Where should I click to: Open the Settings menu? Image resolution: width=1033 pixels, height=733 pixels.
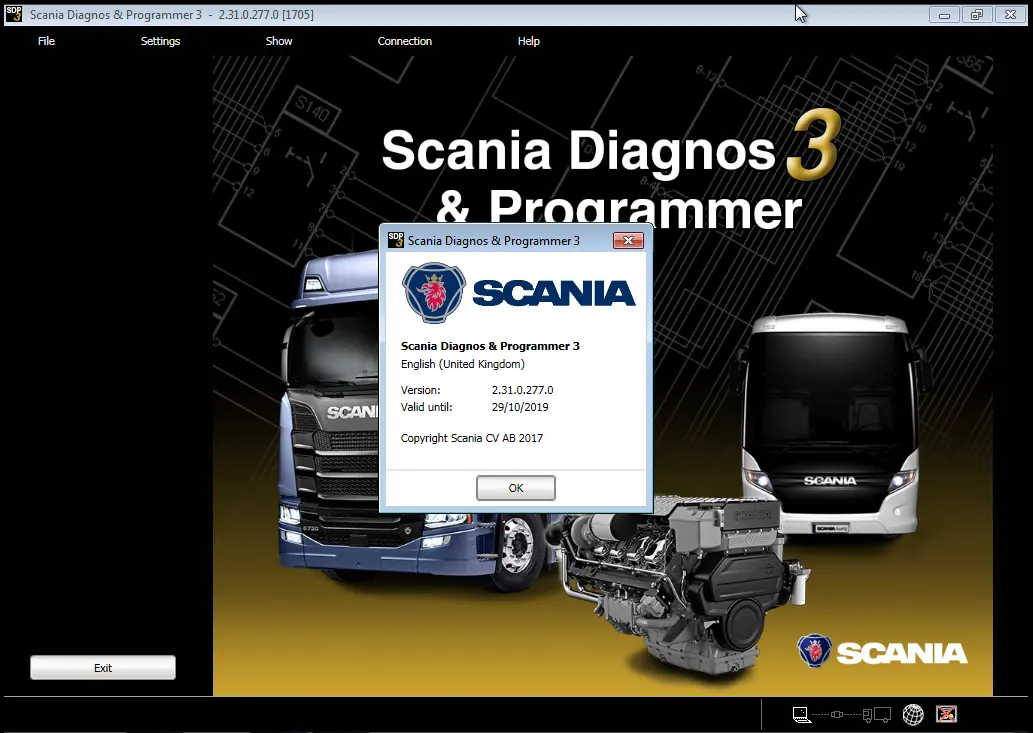tap(160, 41)
